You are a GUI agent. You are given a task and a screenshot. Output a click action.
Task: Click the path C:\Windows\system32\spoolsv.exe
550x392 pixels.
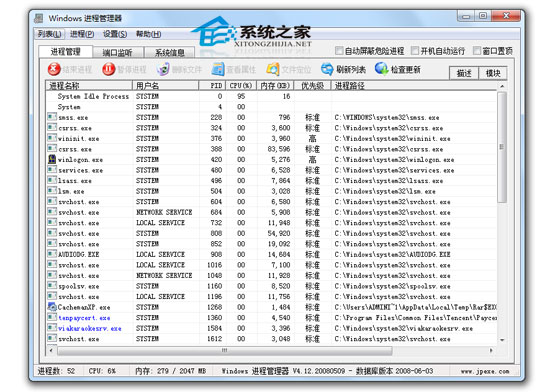[x=392, y=286]
